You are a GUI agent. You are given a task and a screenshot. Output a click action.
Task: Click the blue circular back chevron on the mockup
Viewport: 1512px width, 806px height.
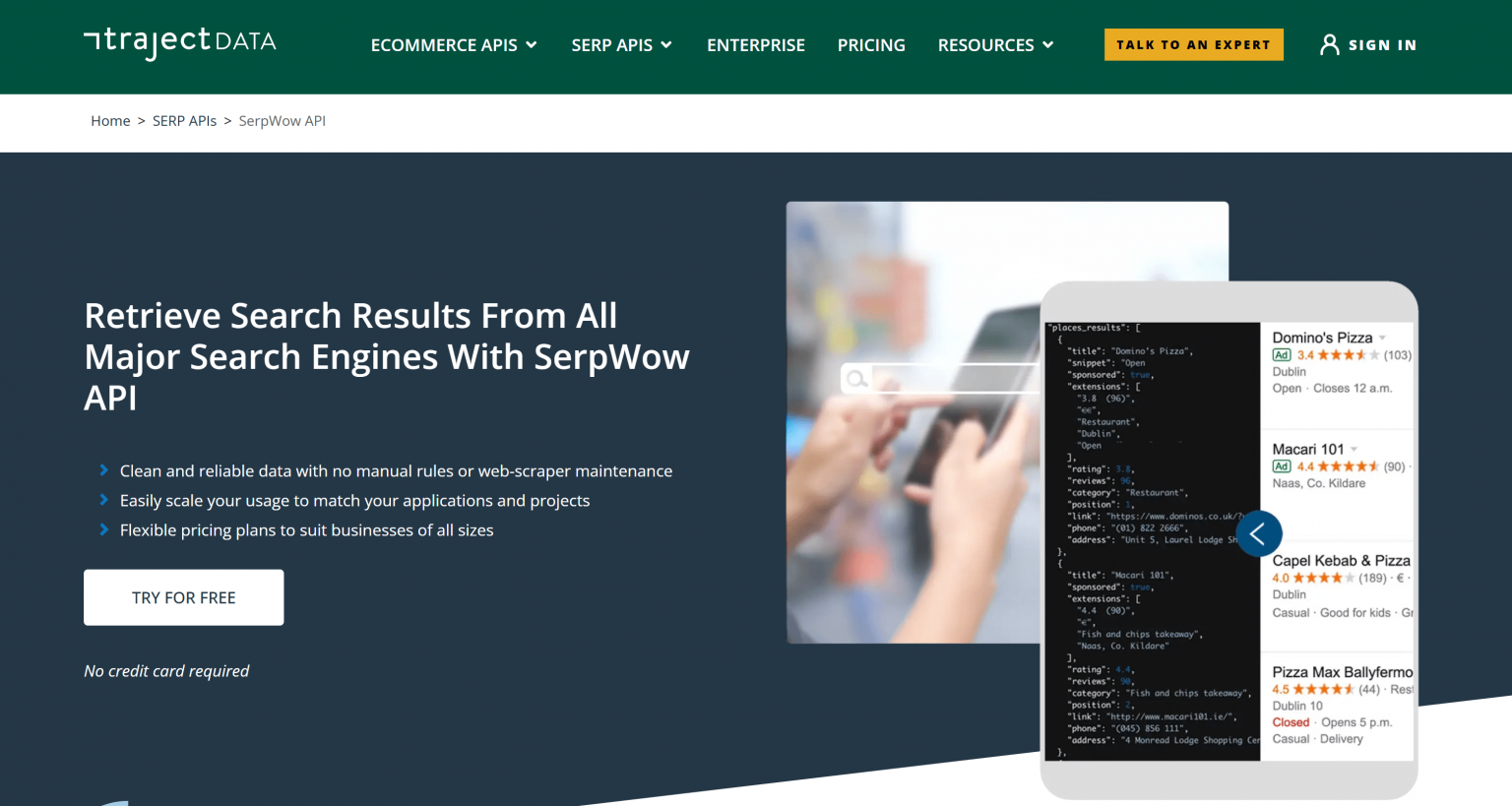point(1259,533)
